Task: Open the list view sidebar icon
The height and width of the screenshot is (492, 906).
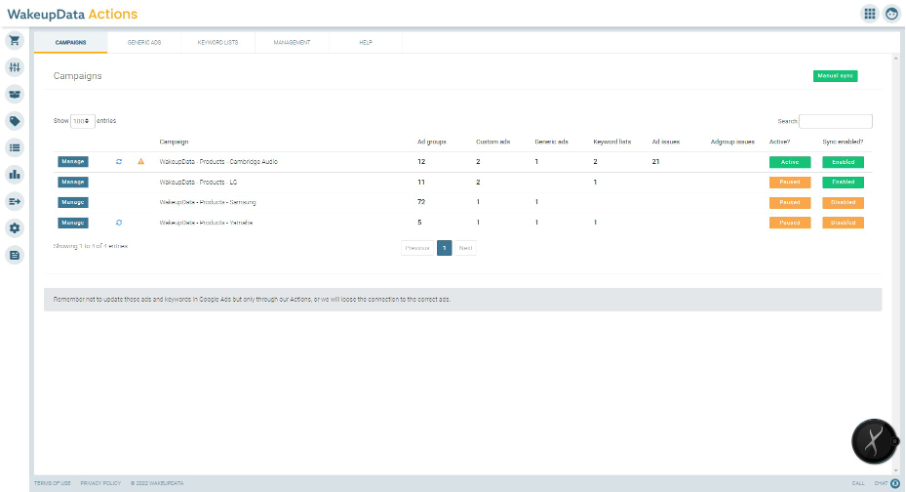Action: 14,148
